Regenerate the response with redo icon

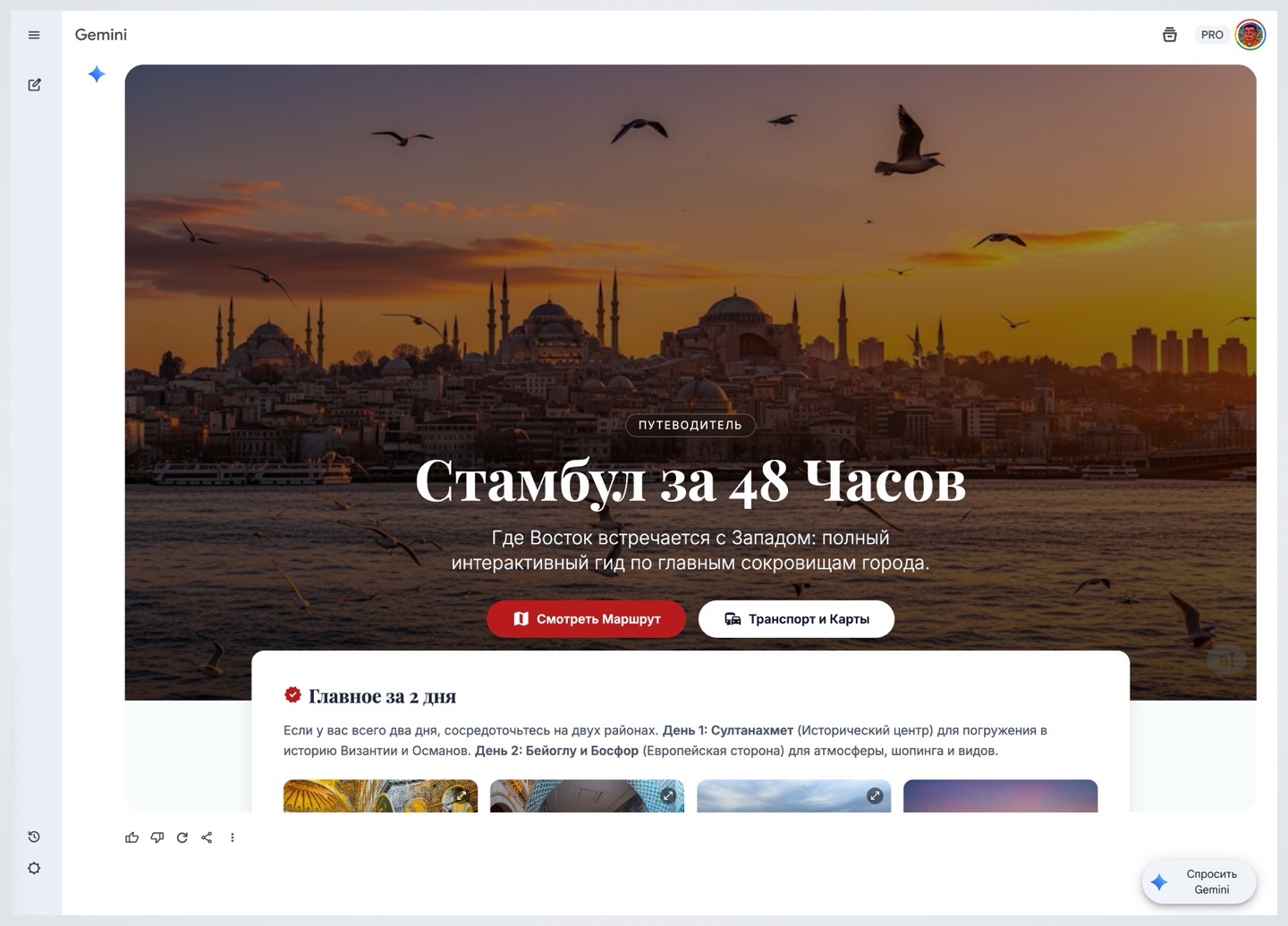pos(182,837)
